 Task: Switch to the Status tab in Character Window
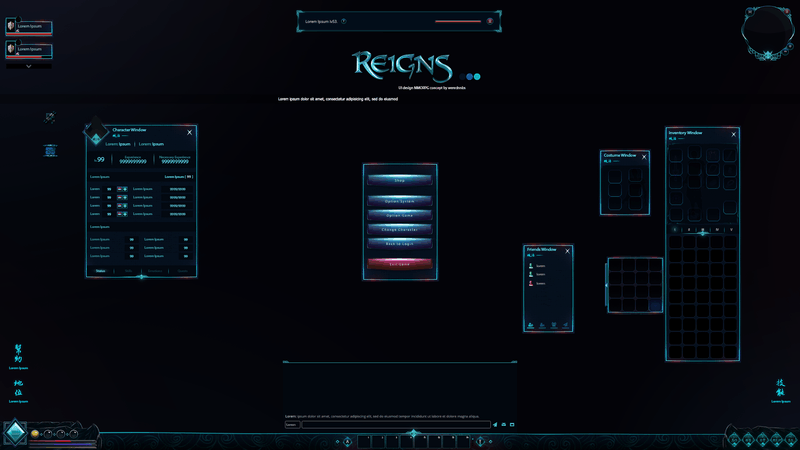(101, 271)
